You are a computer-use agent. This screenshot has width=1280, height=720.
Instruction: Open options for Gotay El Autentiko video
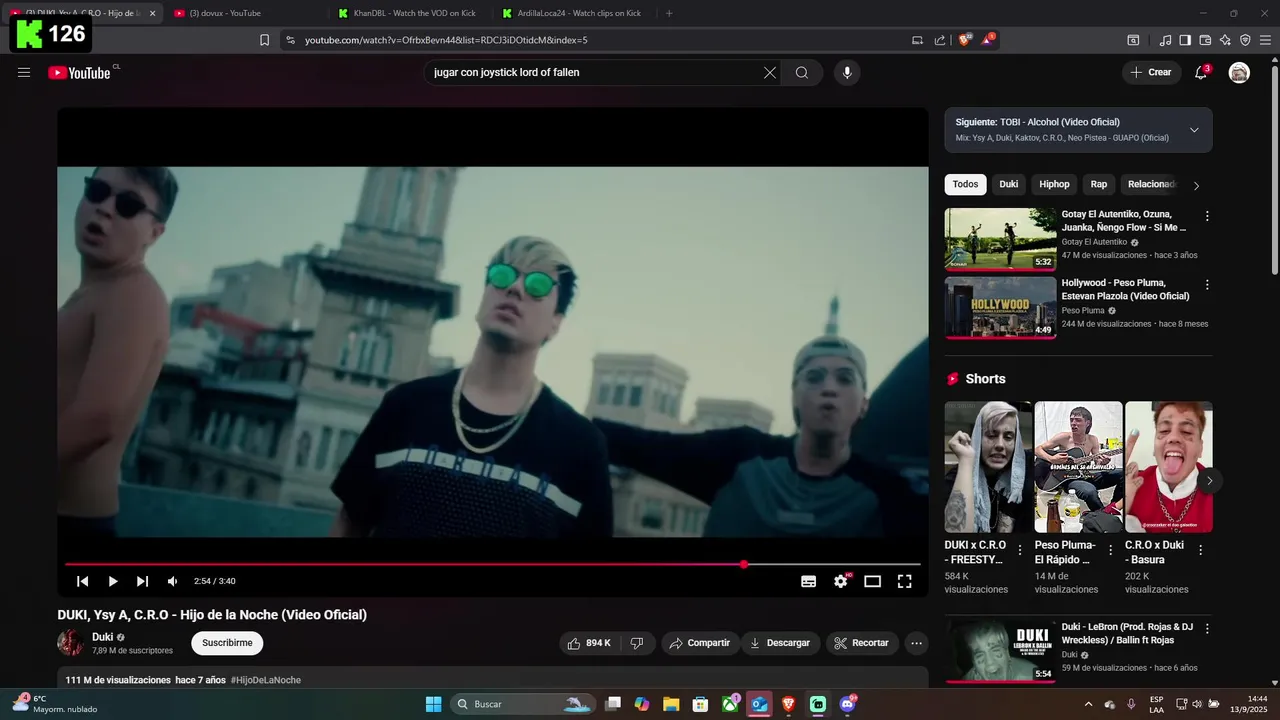(1207, 216)
